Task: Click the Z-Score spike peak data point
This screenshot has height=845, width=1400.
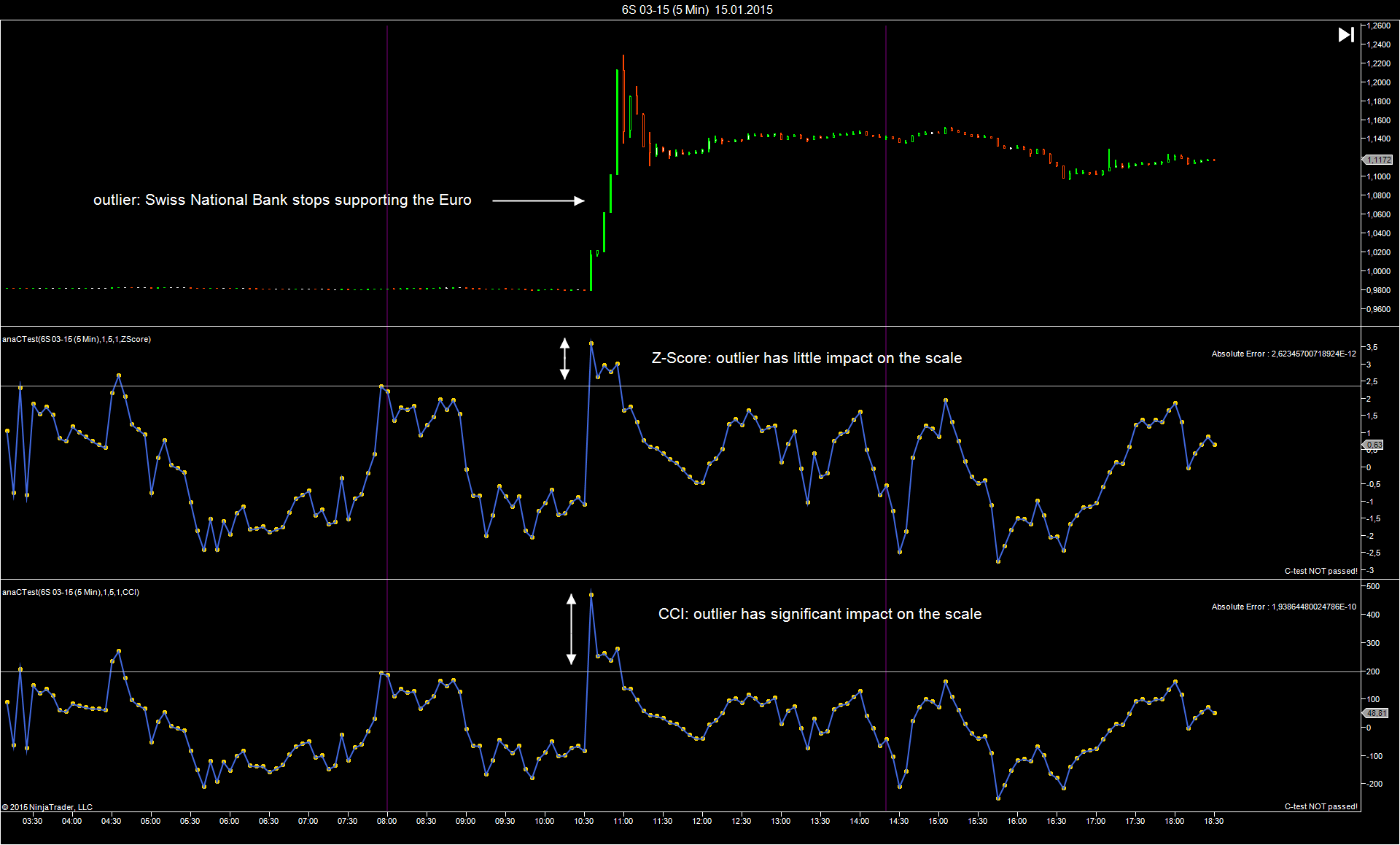Action: pyautogui.click(x=591, y=343)
